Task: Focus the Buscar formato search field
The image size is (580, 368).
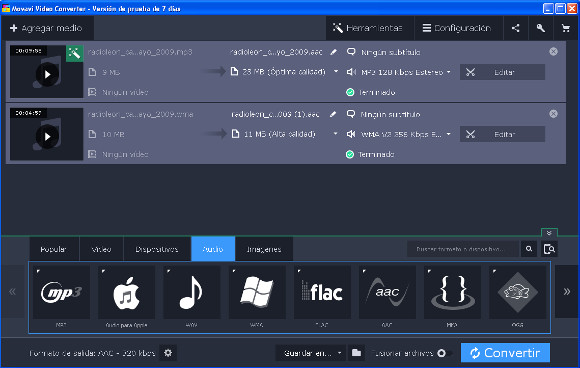Action: pyautogui.click(x=463, y=249)
